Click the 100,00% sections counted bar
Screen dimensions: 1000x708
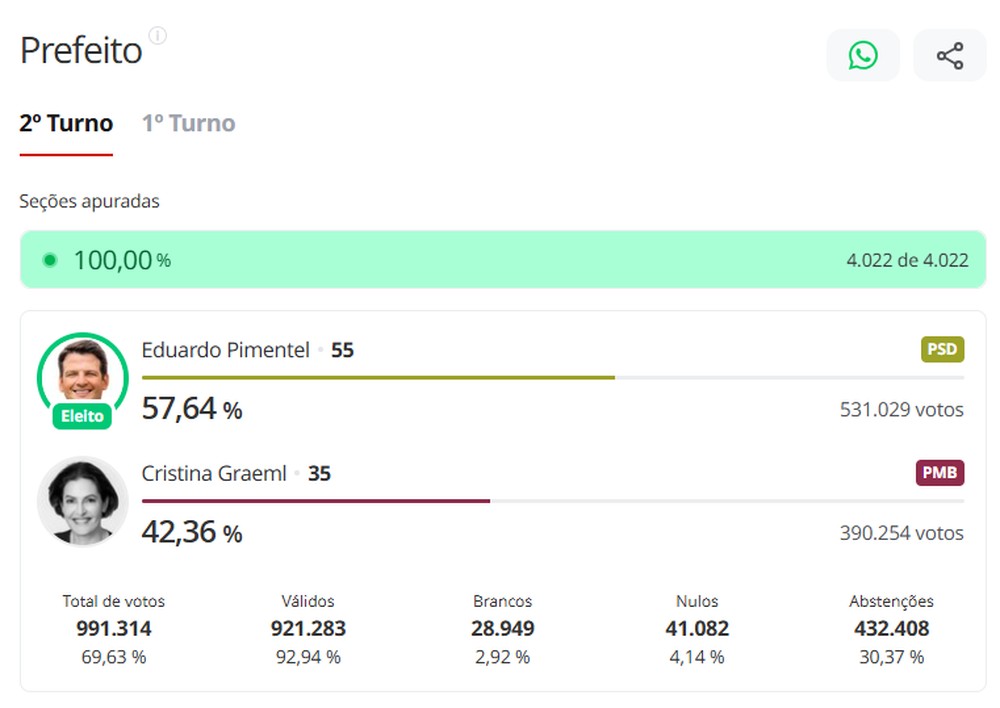[502, 260]
